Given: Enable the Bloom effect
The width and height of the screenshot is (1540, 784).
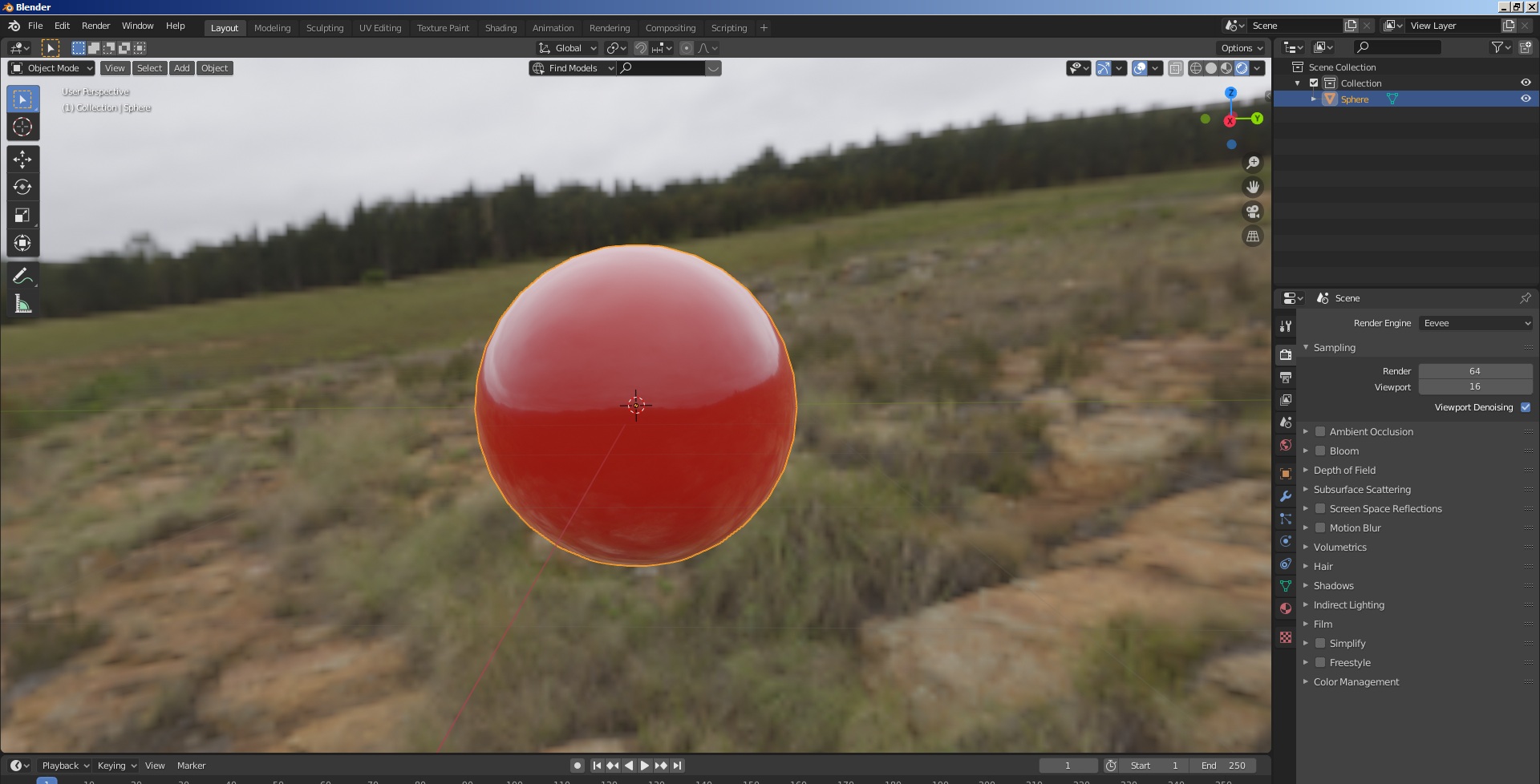Looking at the screenshot, I should pyautogui.click(x=1320, y=451).
